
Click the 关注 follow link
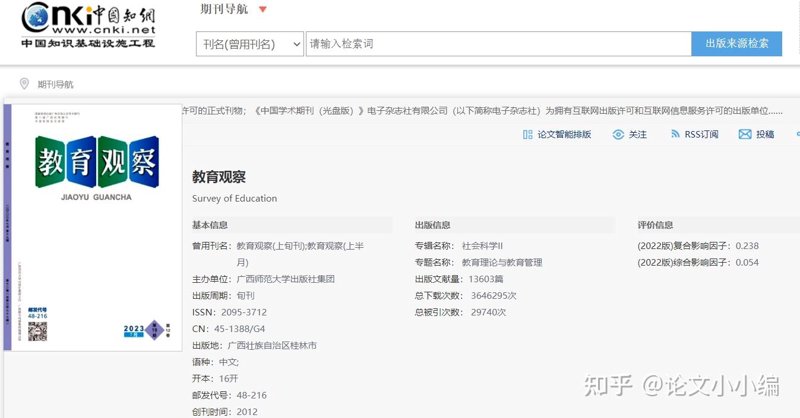(638, 134)
